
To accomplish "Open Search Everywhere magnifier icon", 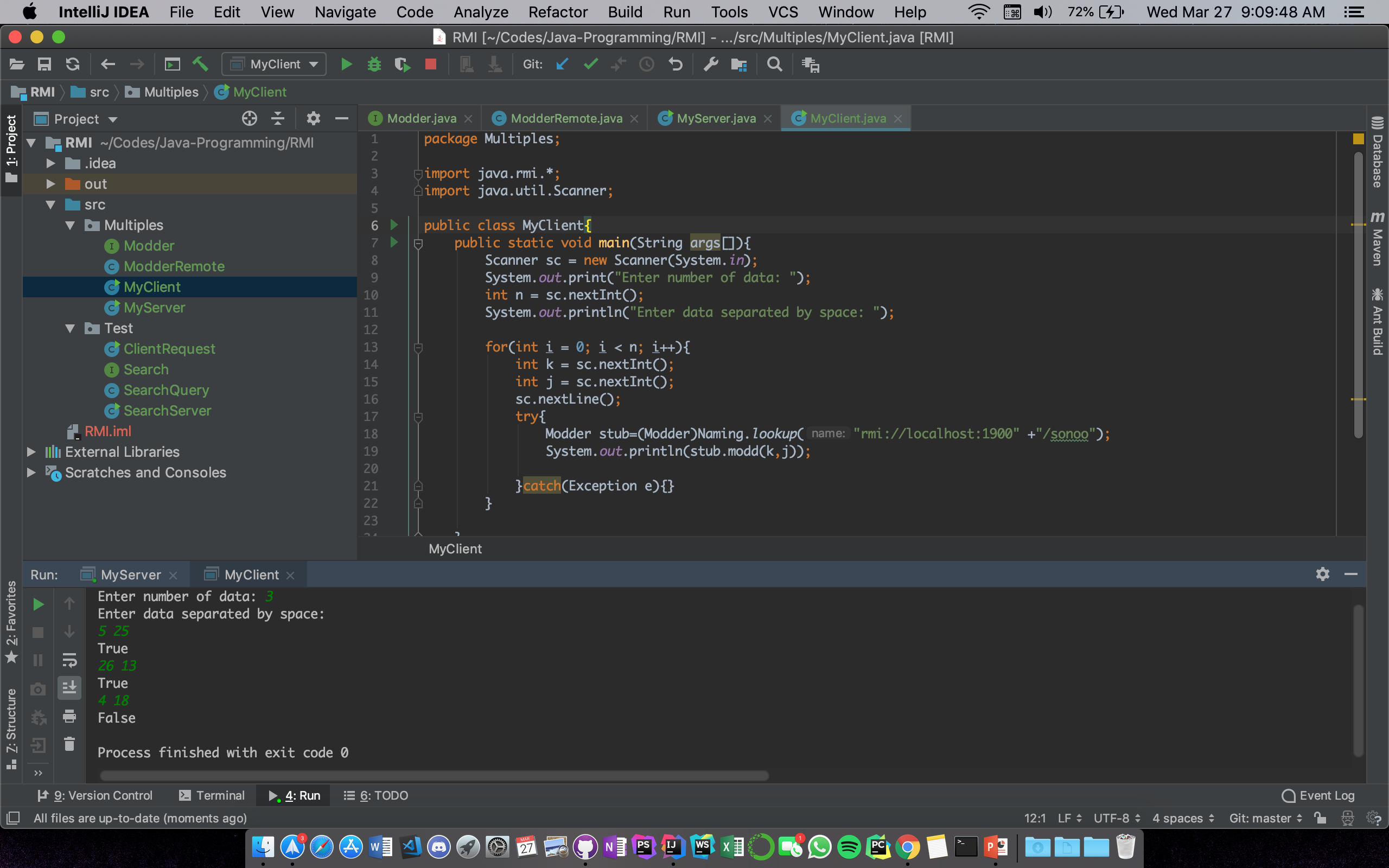I will (x=774, y=65).
